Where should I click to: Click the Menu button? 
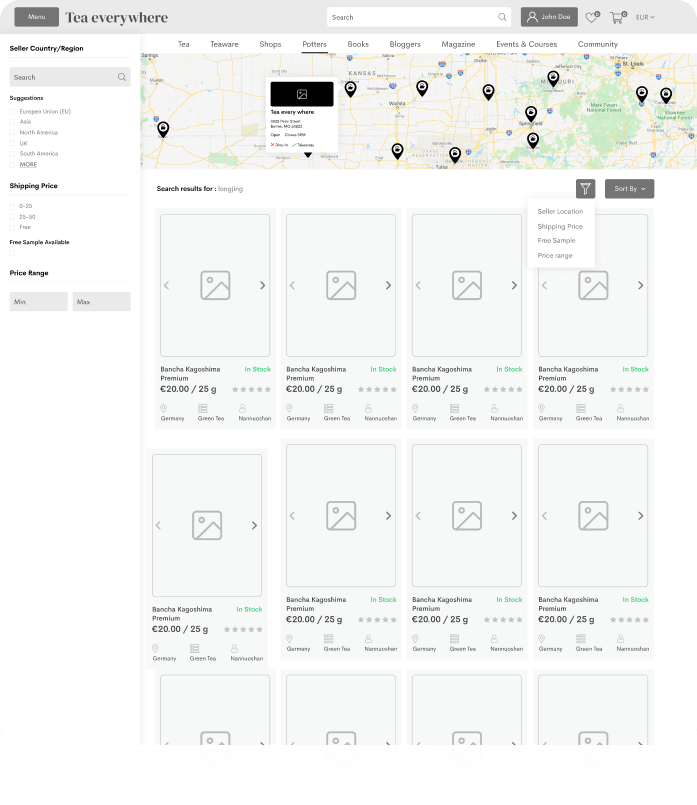pos(36,17)
